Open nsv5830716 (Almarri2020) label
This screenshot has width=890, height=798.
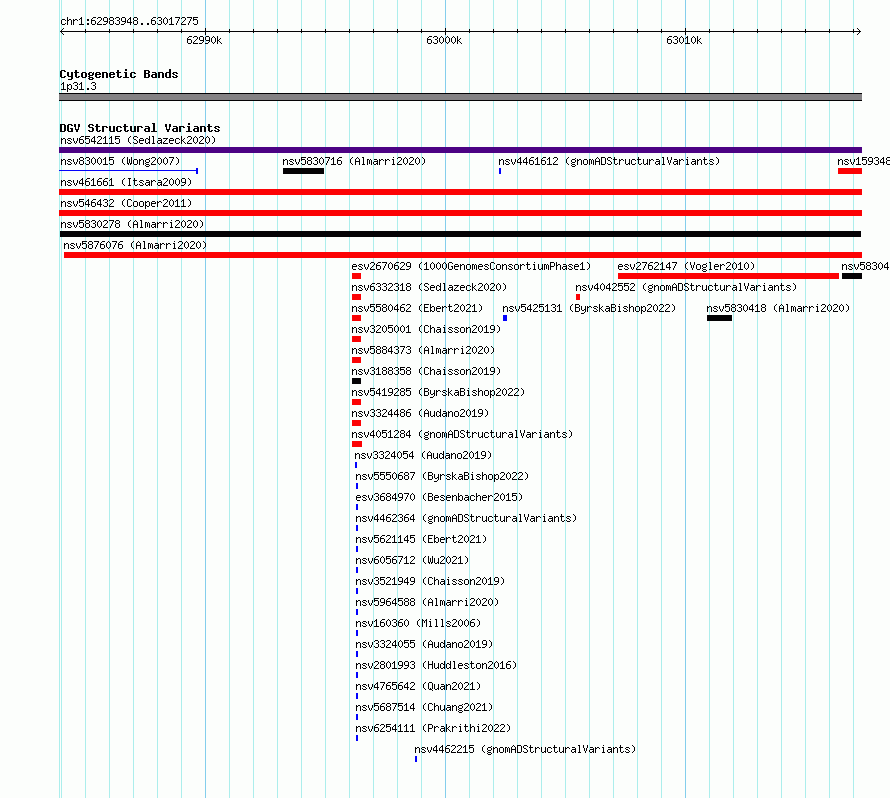(x=354, y=161)
